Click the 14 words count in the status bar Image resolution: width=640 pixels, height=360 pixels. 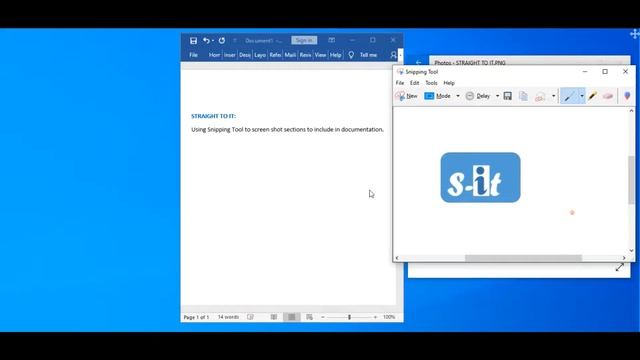228,317
